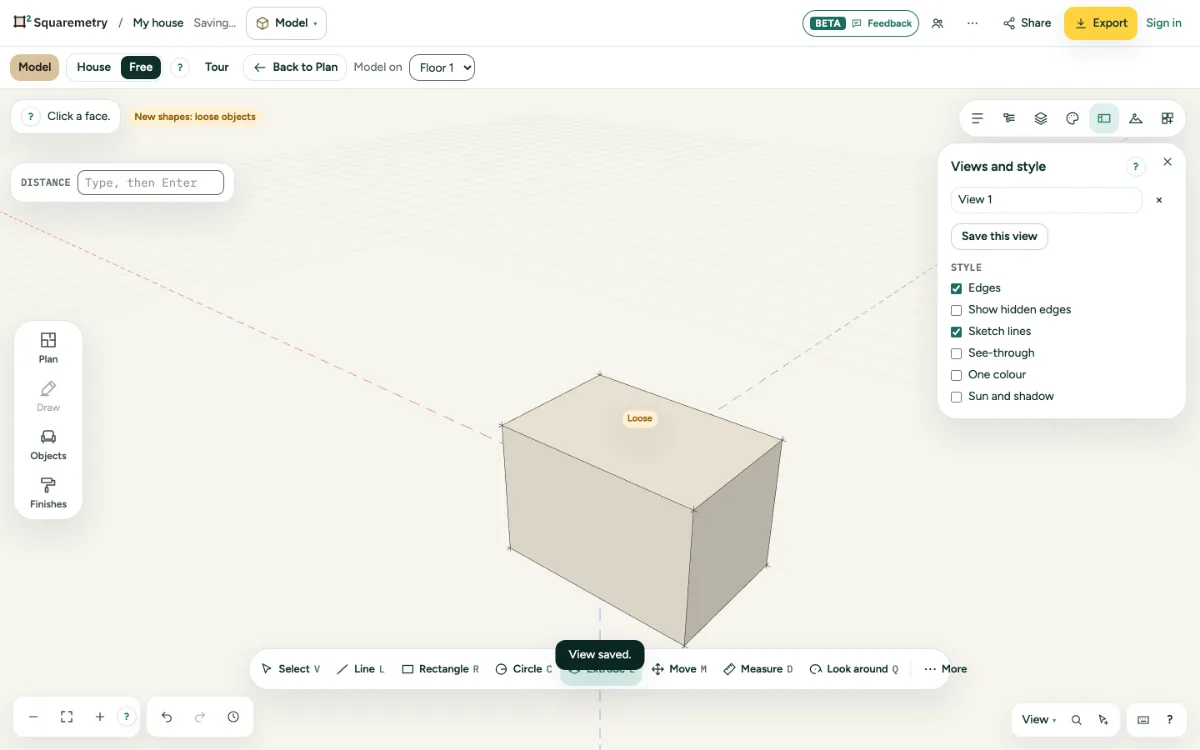Click the Distance input field
1200x750 pixels.
click(150, 183)
